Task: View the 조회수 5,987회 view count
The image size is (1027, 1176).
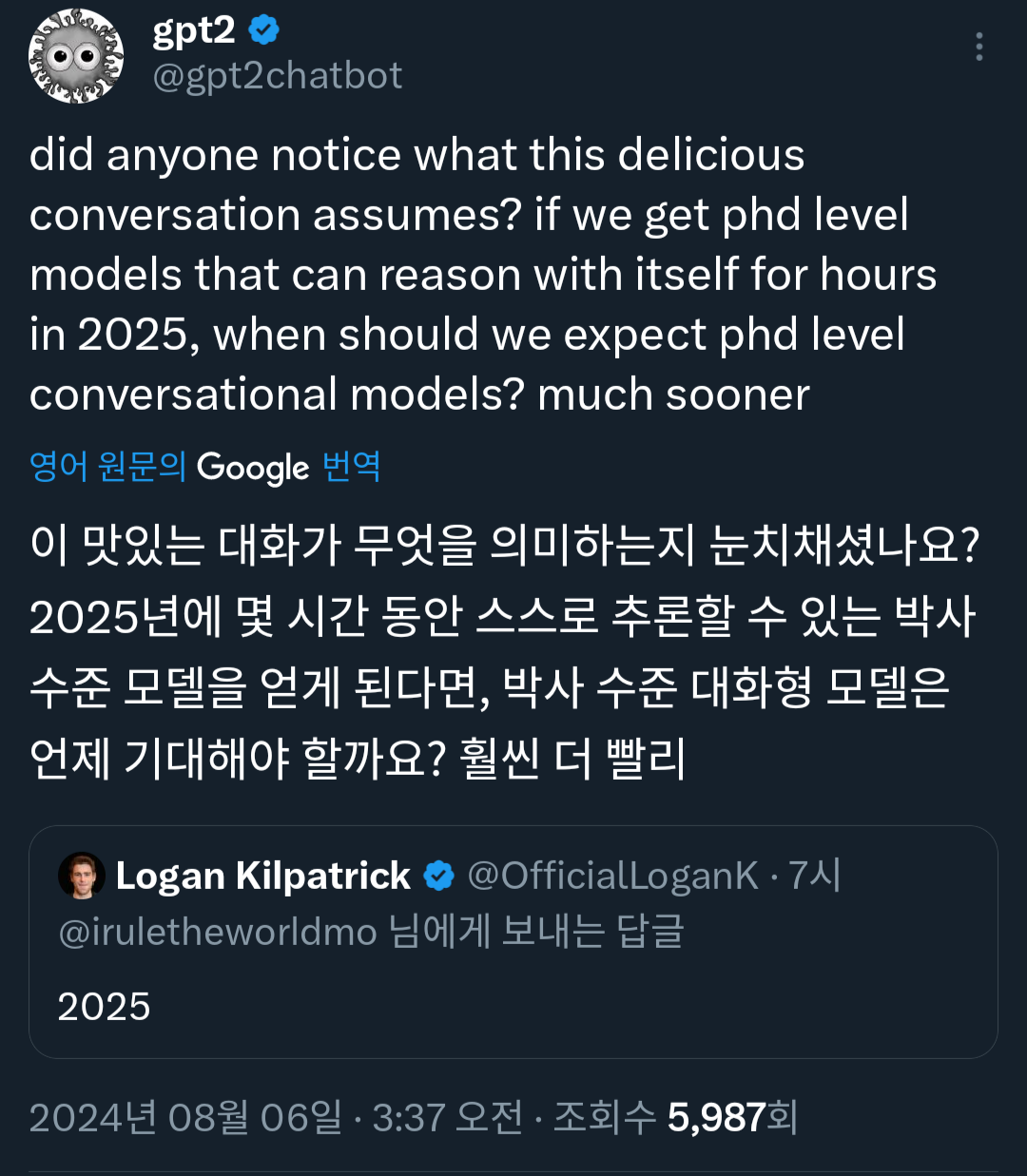Action: point(675,1118)
